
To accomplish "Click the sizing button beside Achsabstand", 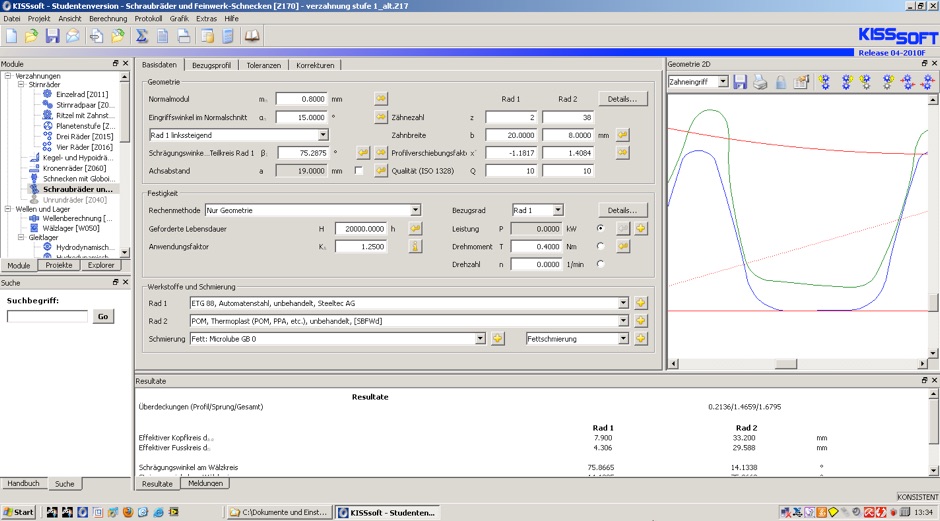I will click(381, 171).
